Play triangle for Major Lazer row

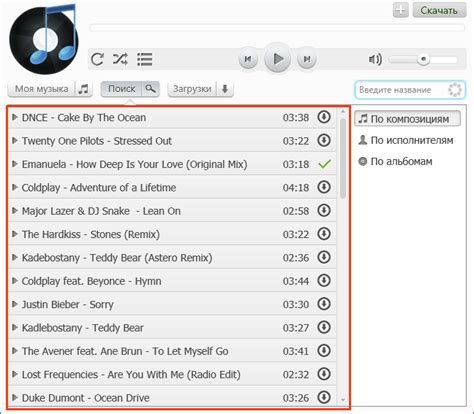[15, 210]
